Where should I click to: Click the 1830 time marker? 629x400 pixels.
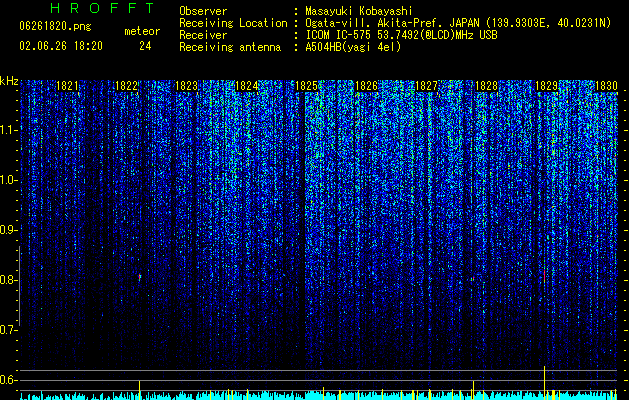606,86
